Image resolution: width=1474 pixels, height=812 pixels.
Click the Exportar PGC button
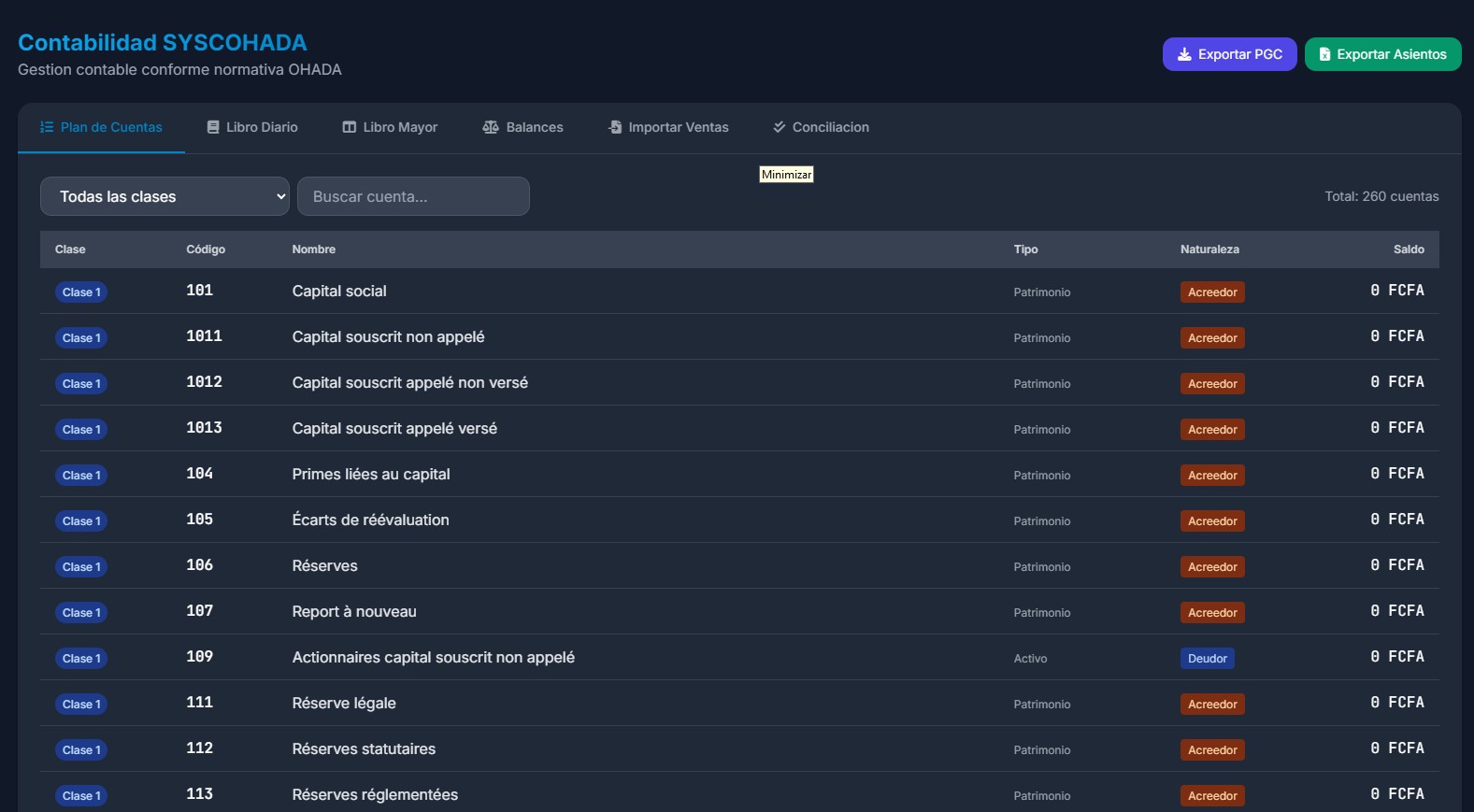1230,54
